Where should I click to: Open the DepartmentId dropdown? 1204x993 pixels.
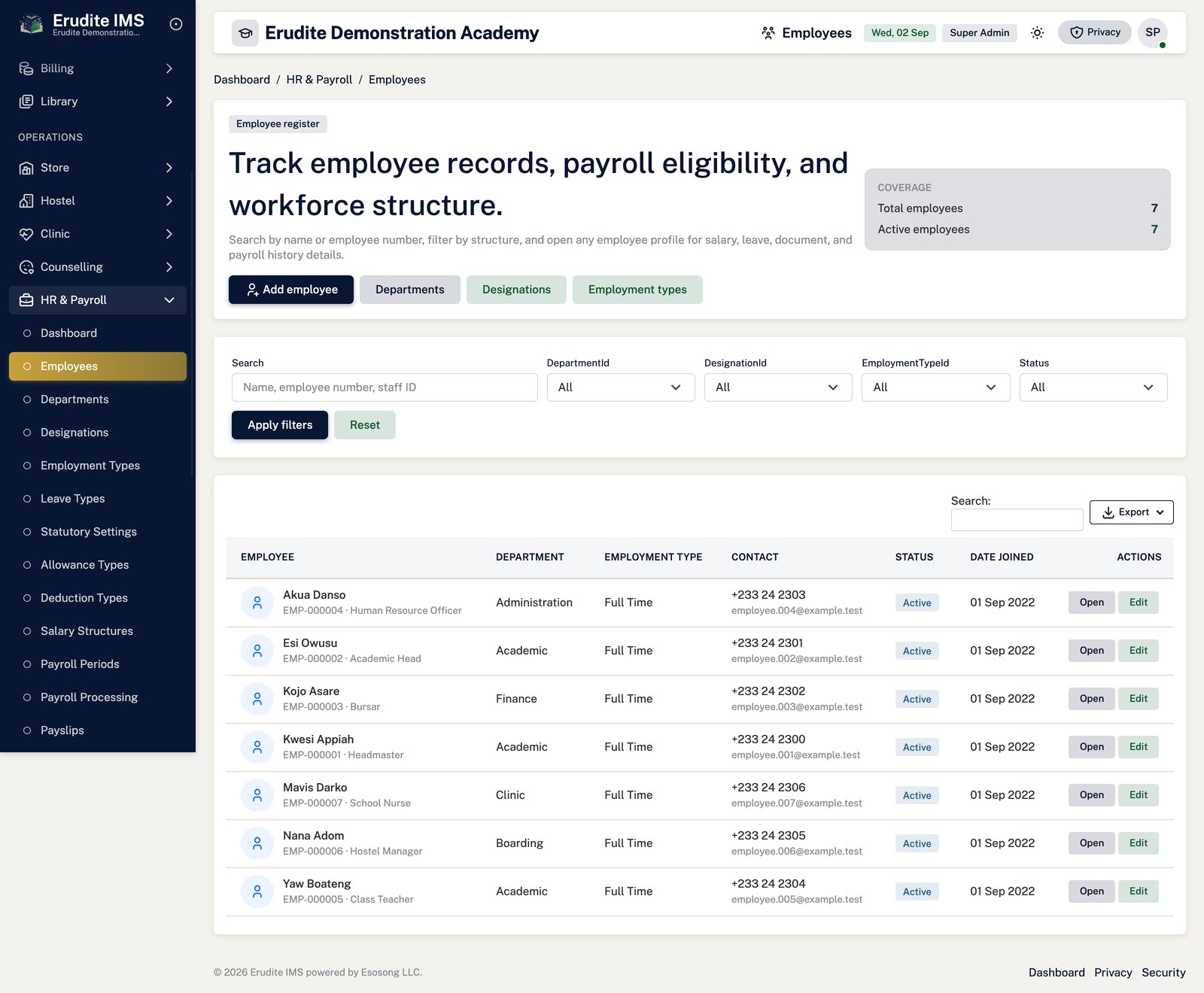point(621,387)
